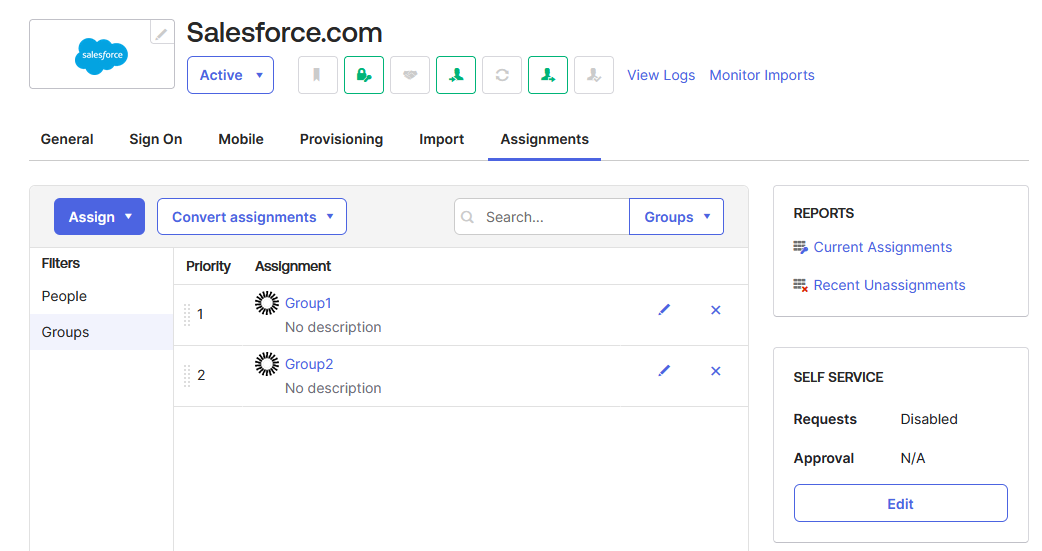1042x551 pixels.
Task: Open the Active status dropdown
Action: [230, 75]
